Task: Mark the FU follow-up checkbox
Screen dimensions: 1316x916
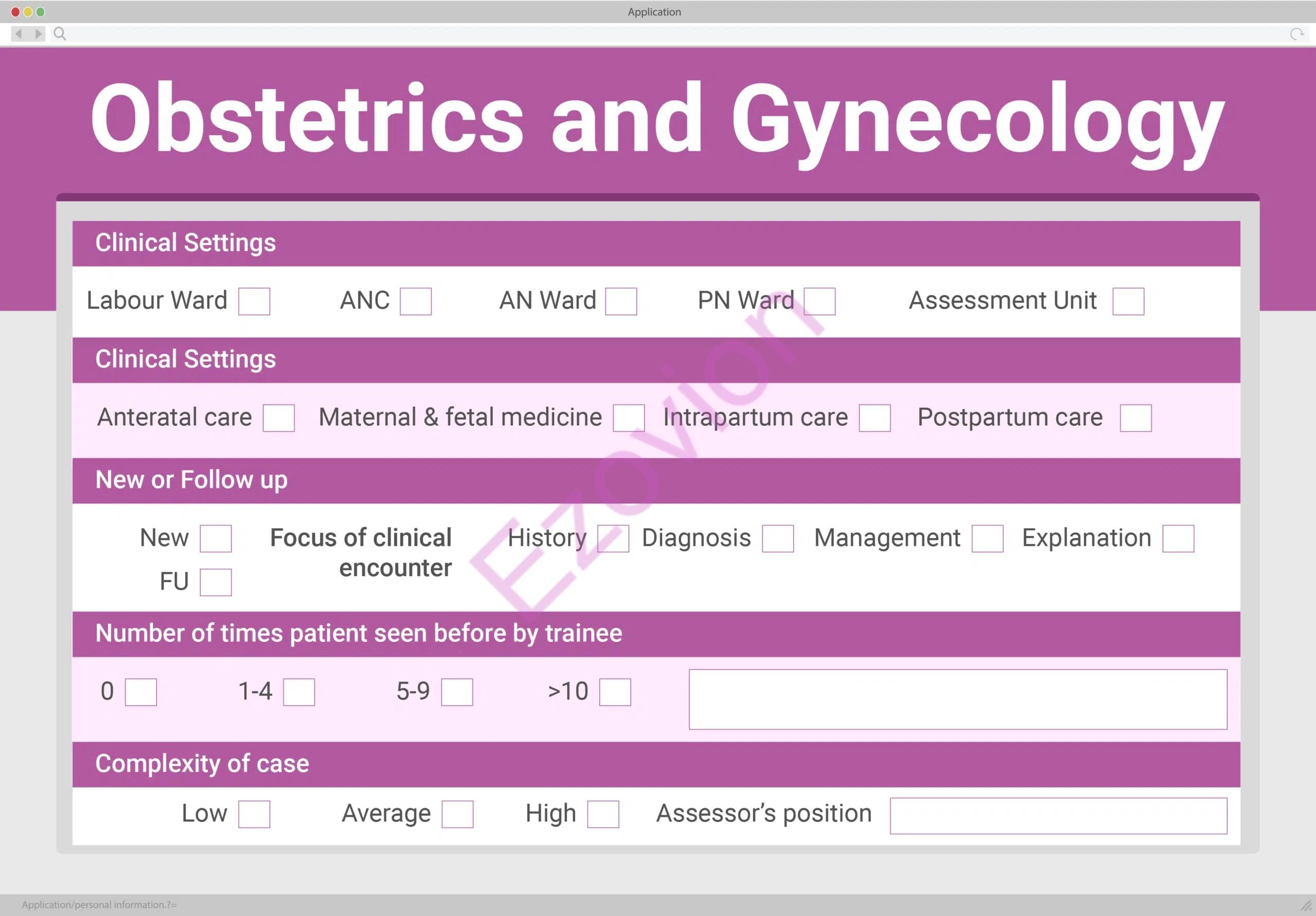Action: pyautogui.click(x=215, y=582)
